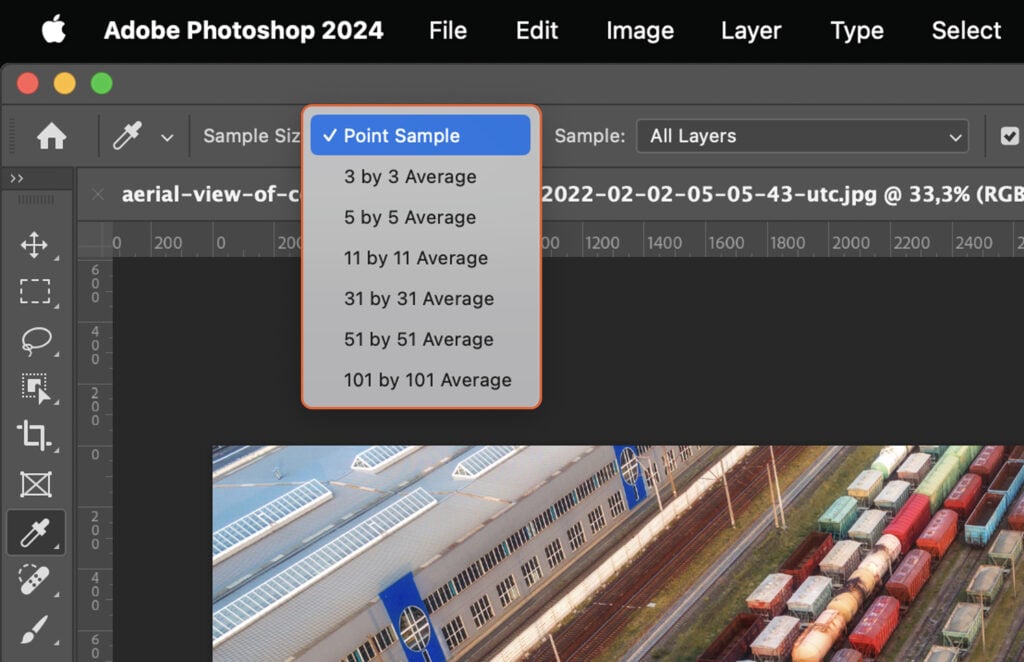Open the Layer menu
Screen dimensions: 1024x662
click(x=750, y=31)
